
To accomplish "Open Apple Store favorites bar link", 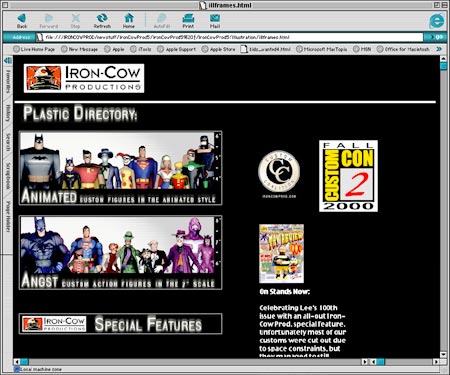I will [219, 49].
